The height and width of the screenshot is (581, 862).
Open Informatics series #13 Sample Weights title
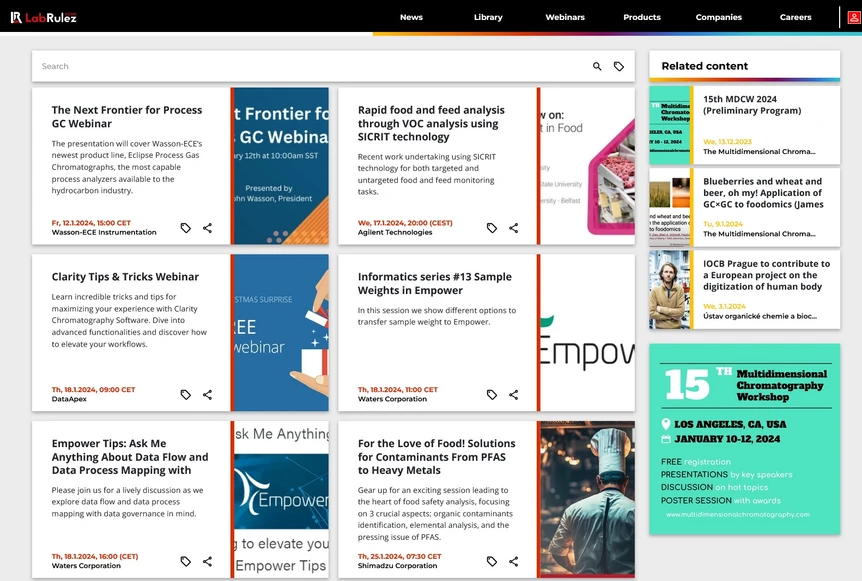(x=435, y=283)
